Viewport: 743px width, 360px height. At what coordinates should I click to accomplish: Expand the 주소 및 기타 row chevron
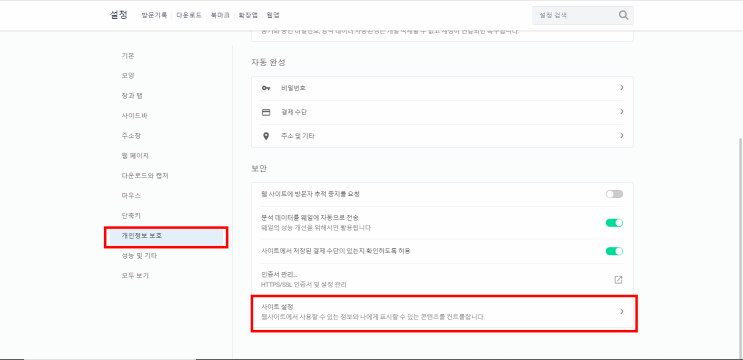[621, 135]
